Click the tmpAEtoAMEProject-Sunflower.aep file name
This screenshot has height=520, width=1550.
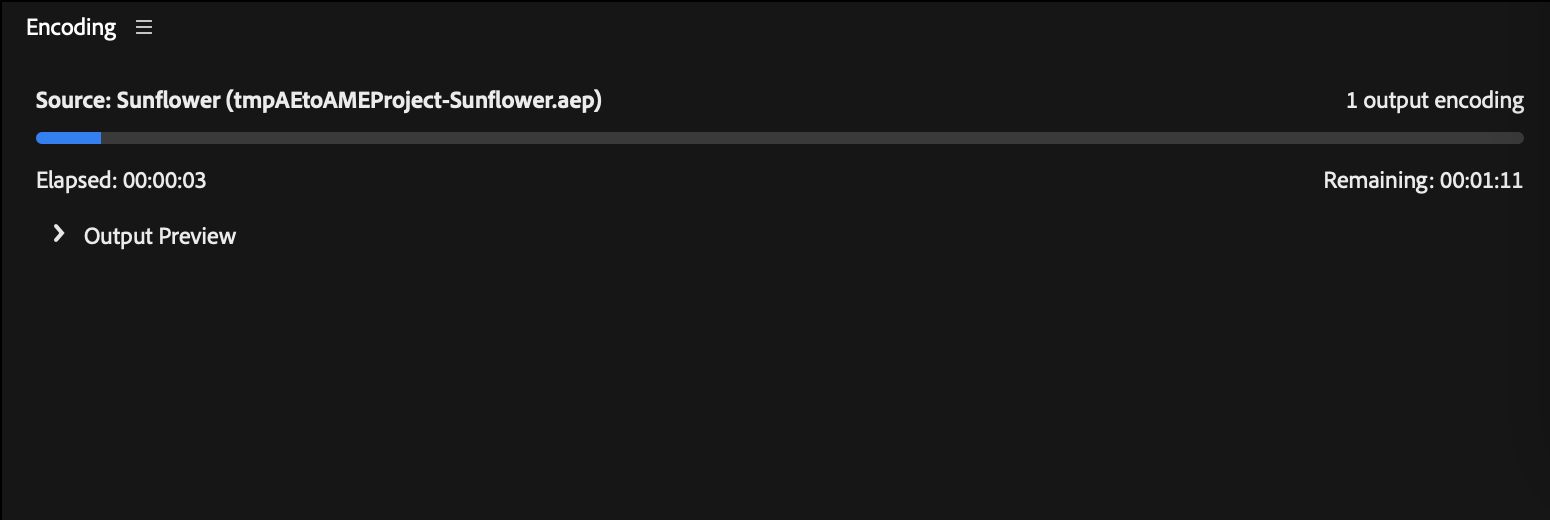coord(413,101)
